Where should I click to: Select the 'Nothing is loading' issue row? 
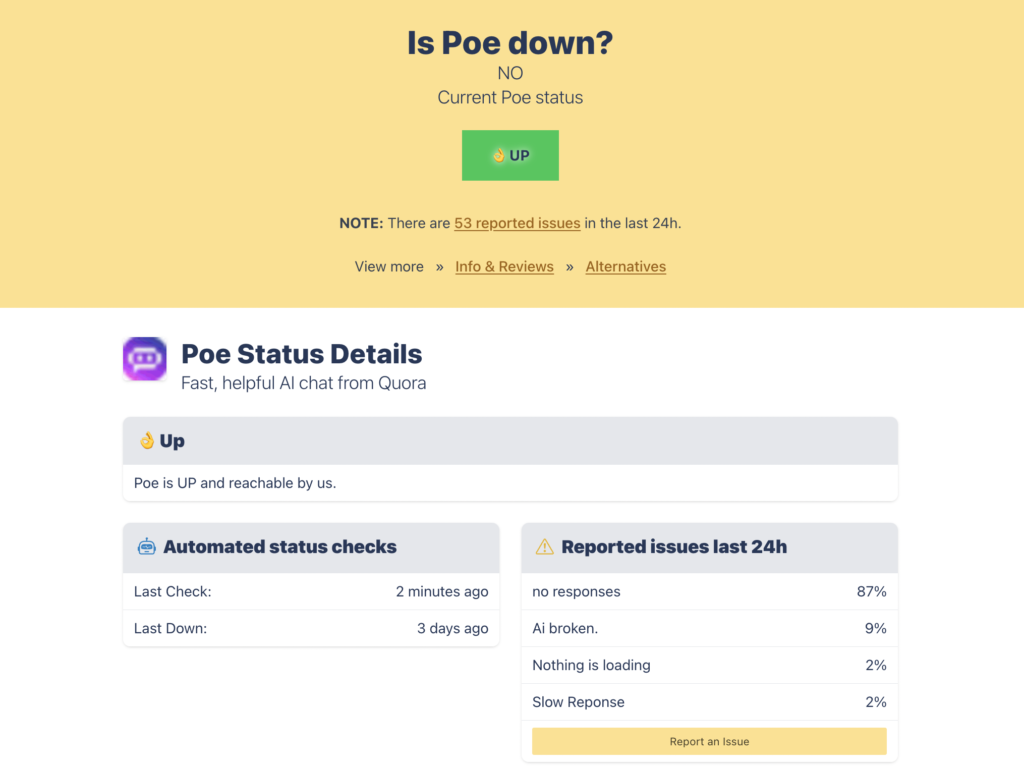(x=709, y=665)
